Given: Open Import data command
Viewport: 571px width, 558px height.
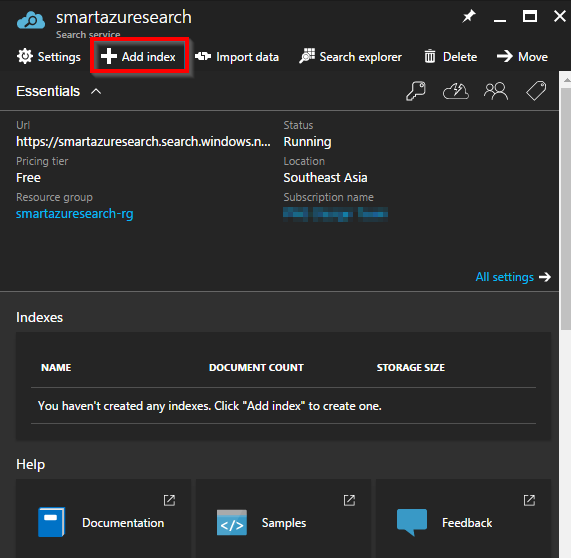Looking at the screenshot, I should [x=237, y=57].
